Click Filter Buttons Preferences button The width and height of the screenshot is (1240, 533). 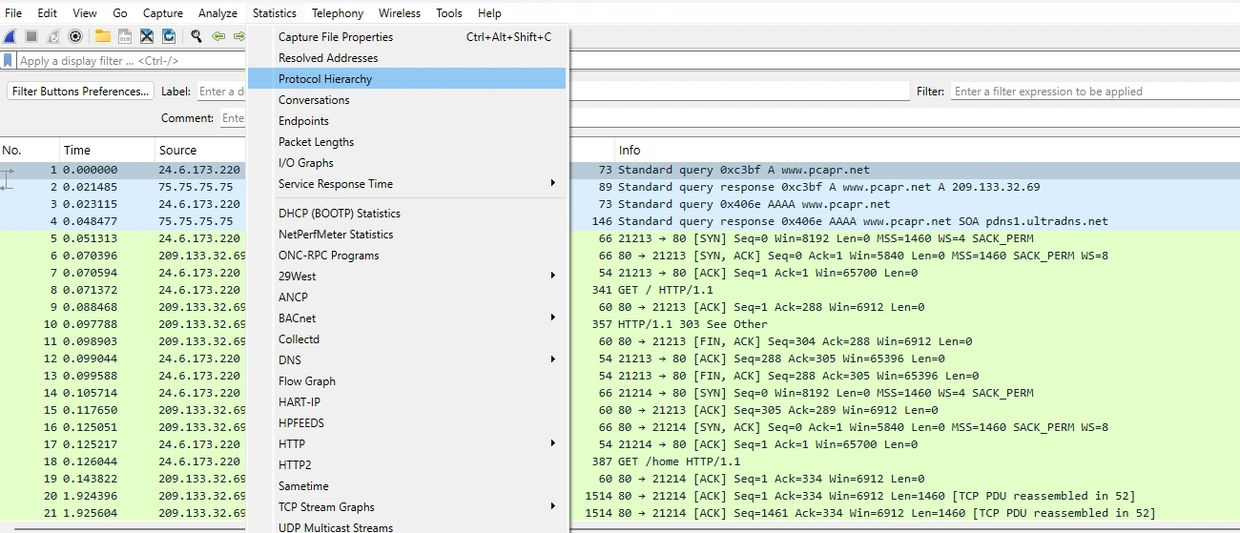[x=80, y=91]
